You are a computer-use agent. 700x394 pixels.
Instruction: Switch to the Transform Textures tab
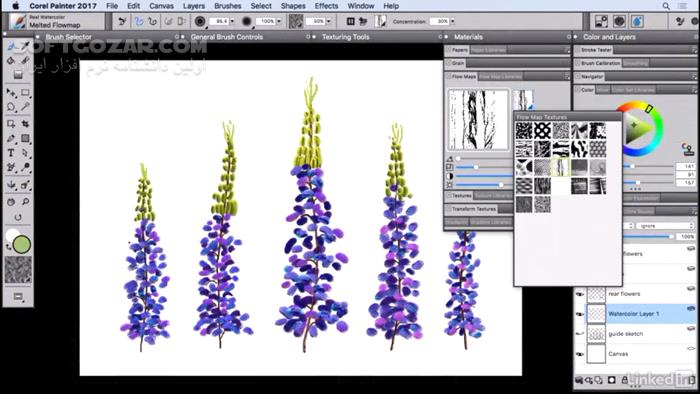coord(474,209)
